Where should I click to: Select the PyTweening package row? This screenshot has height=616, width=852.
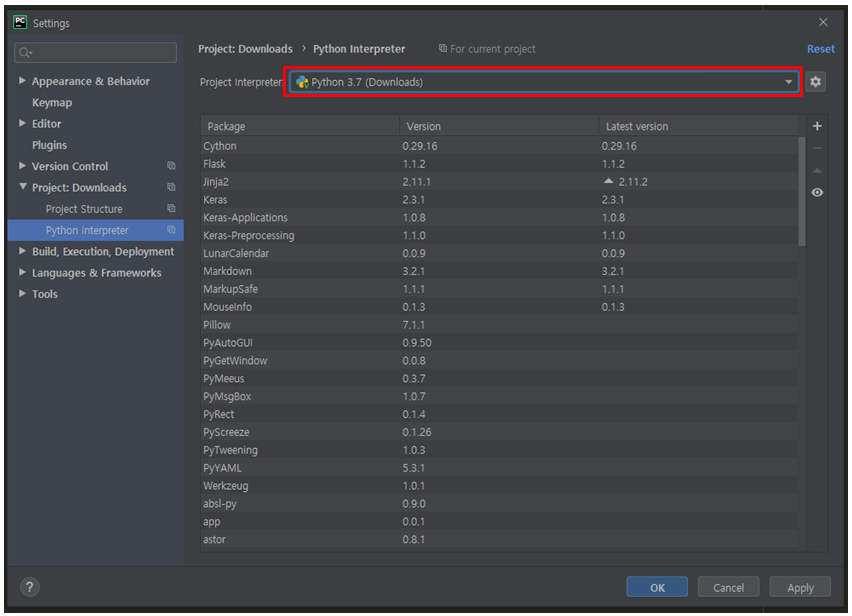tap(499, 450)
